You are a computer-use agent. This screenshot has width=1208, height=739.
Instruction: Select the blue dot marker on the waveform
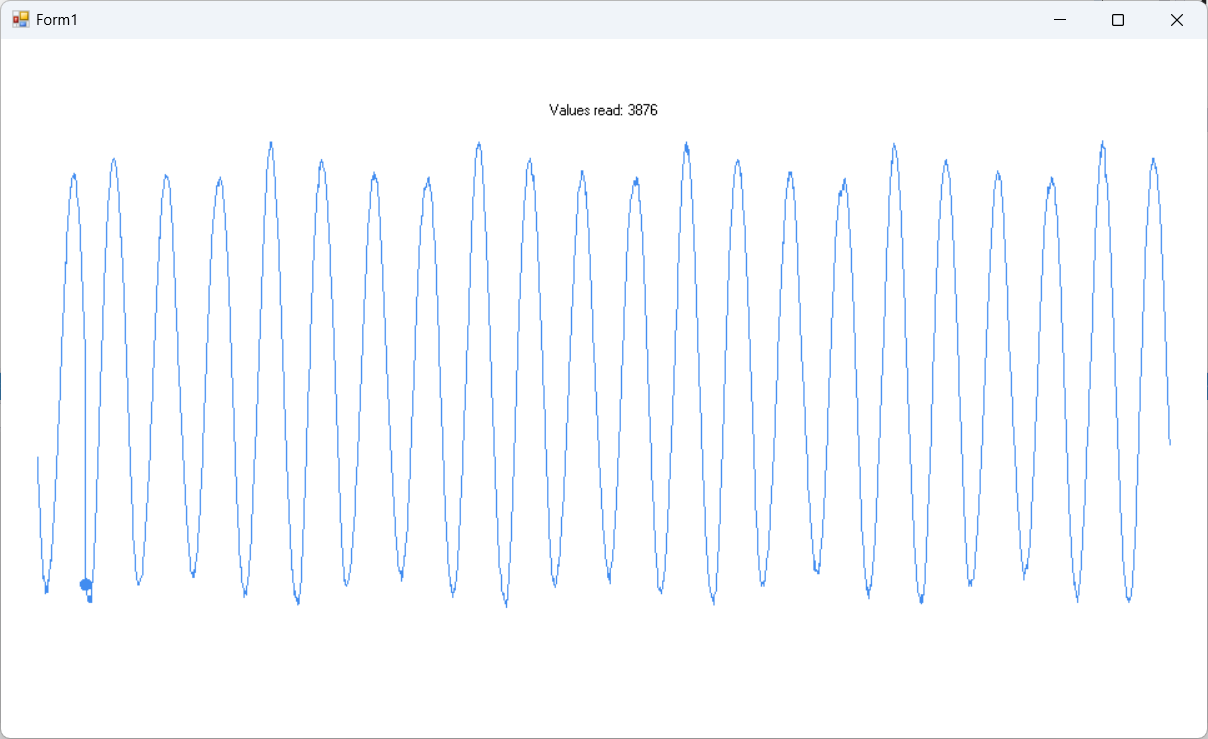click(x=86, y=585)
